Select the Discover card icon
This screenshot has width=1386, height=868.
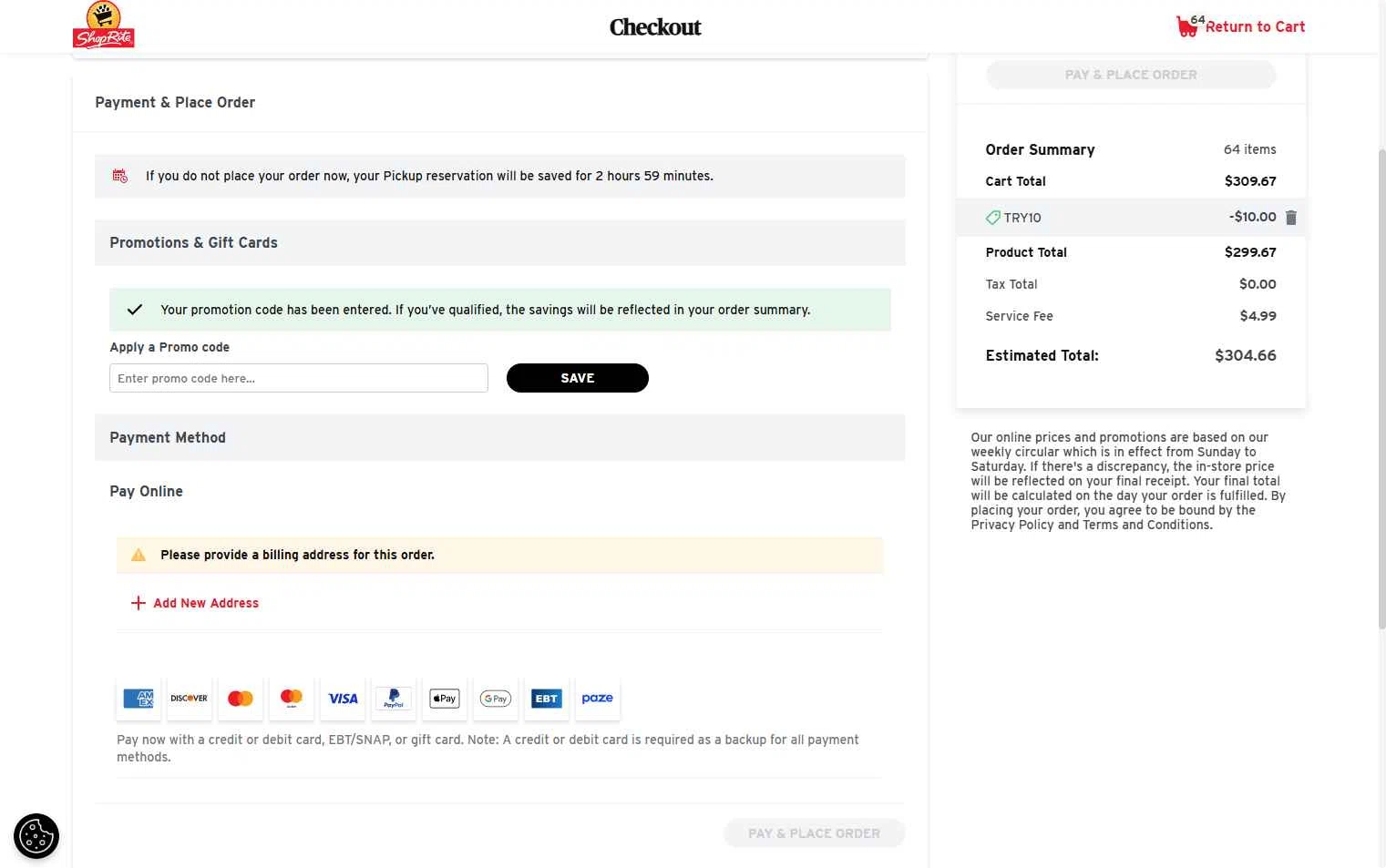pos(190,699)
